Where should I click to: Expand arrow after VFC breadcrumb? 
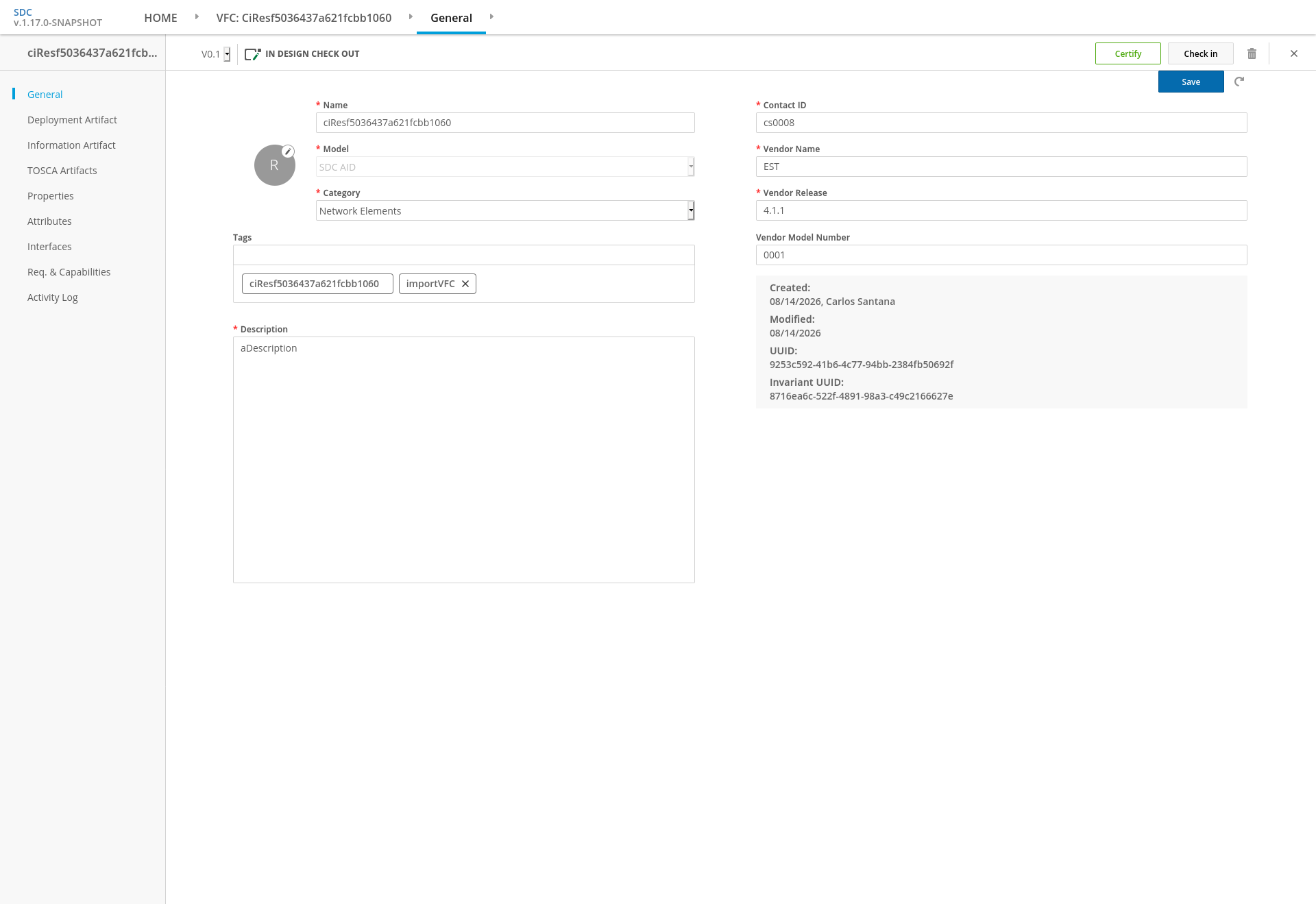tap(411, 16)
